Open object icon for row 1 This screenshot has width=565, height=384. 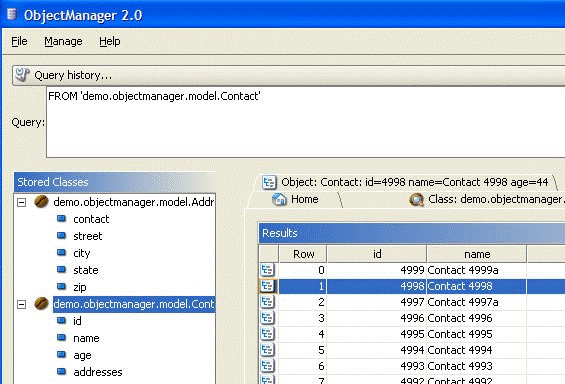267,286
